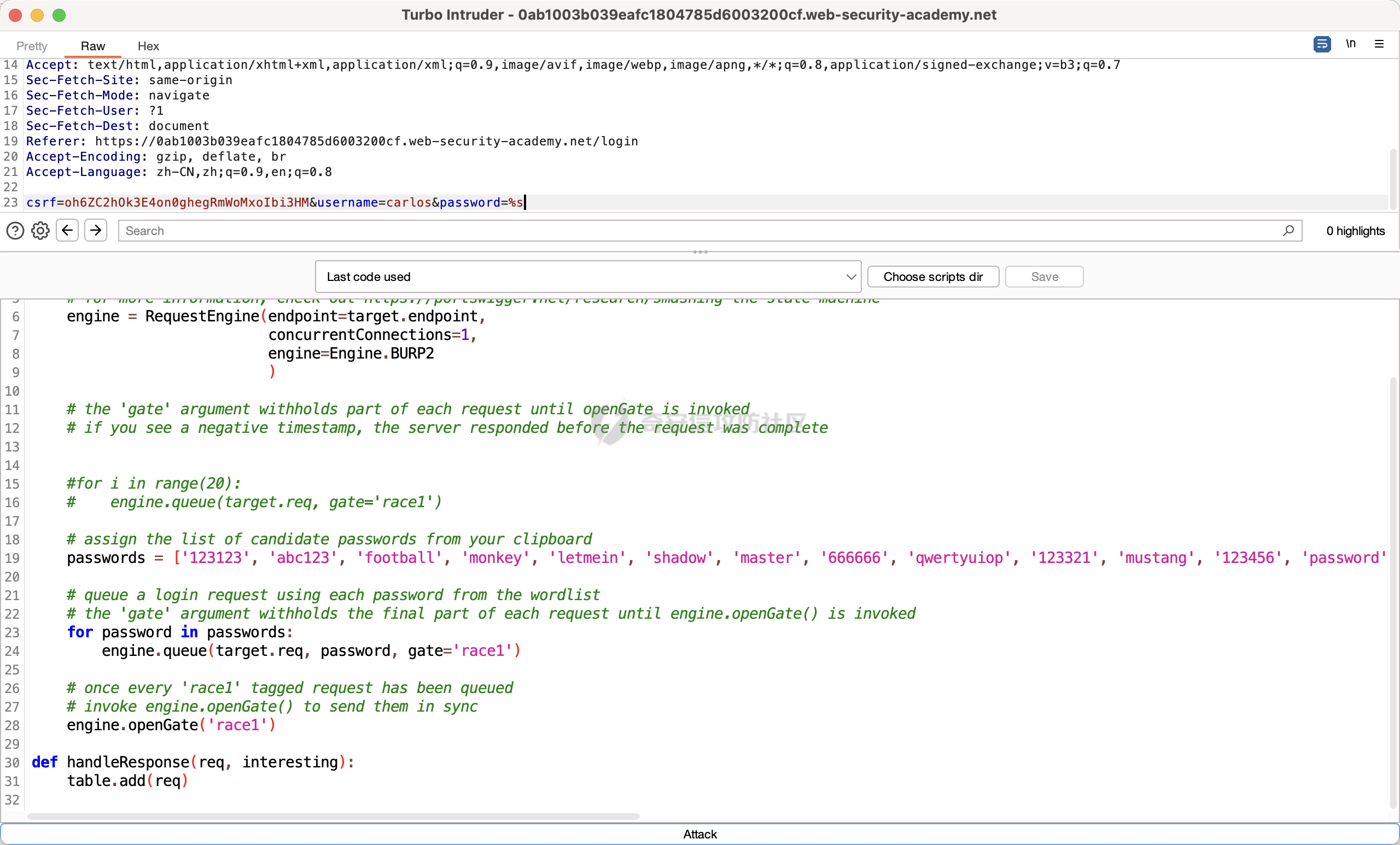Toggle the \n non-printable characters button
1400x845 pixels.
(1351, 44)
